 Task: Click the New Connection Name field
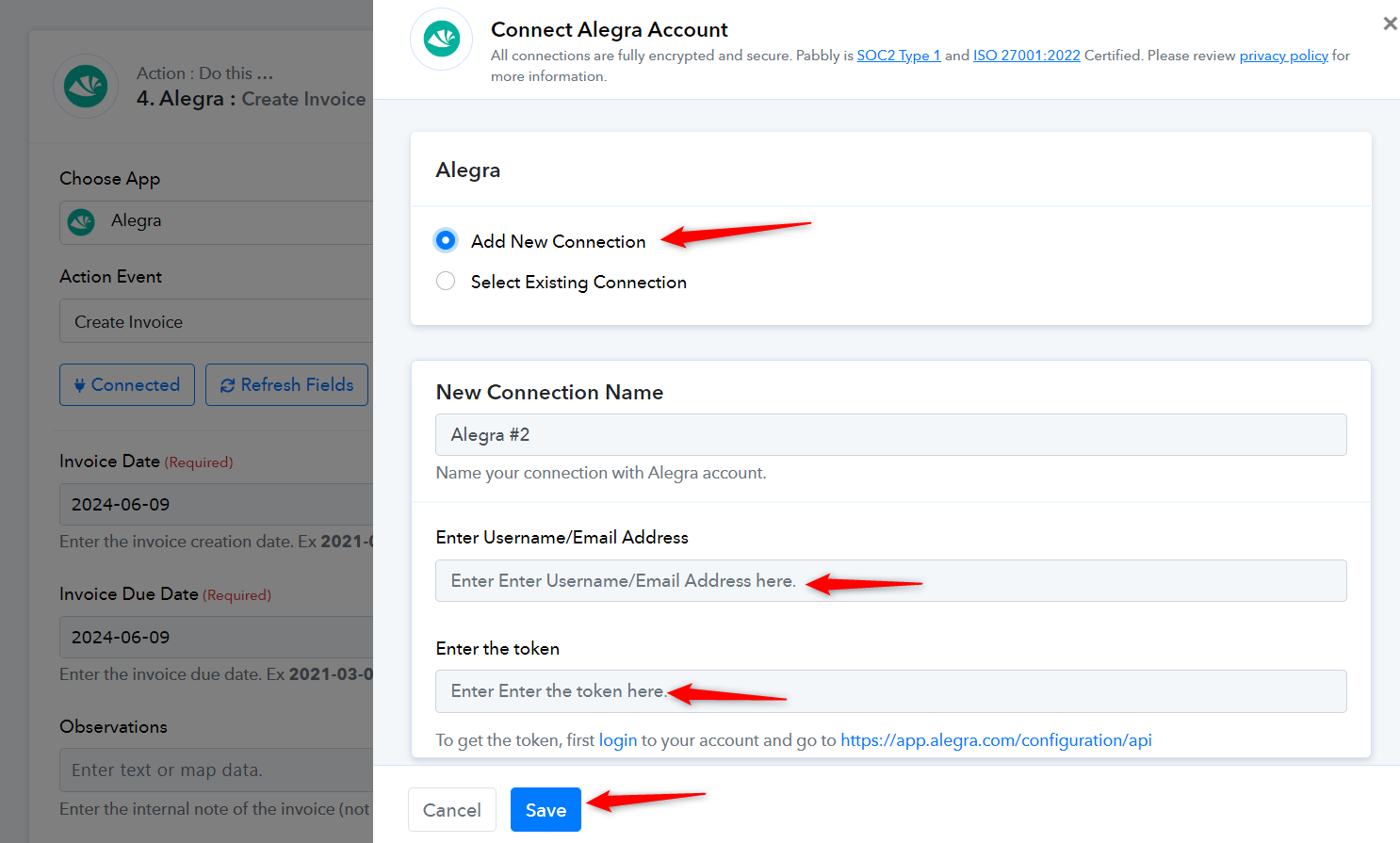coord(890,434)
